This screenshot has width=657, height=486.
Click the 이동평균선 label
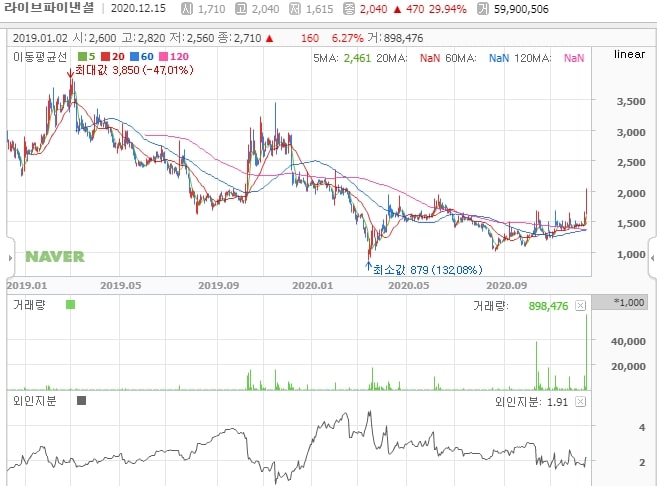[40, 57]
